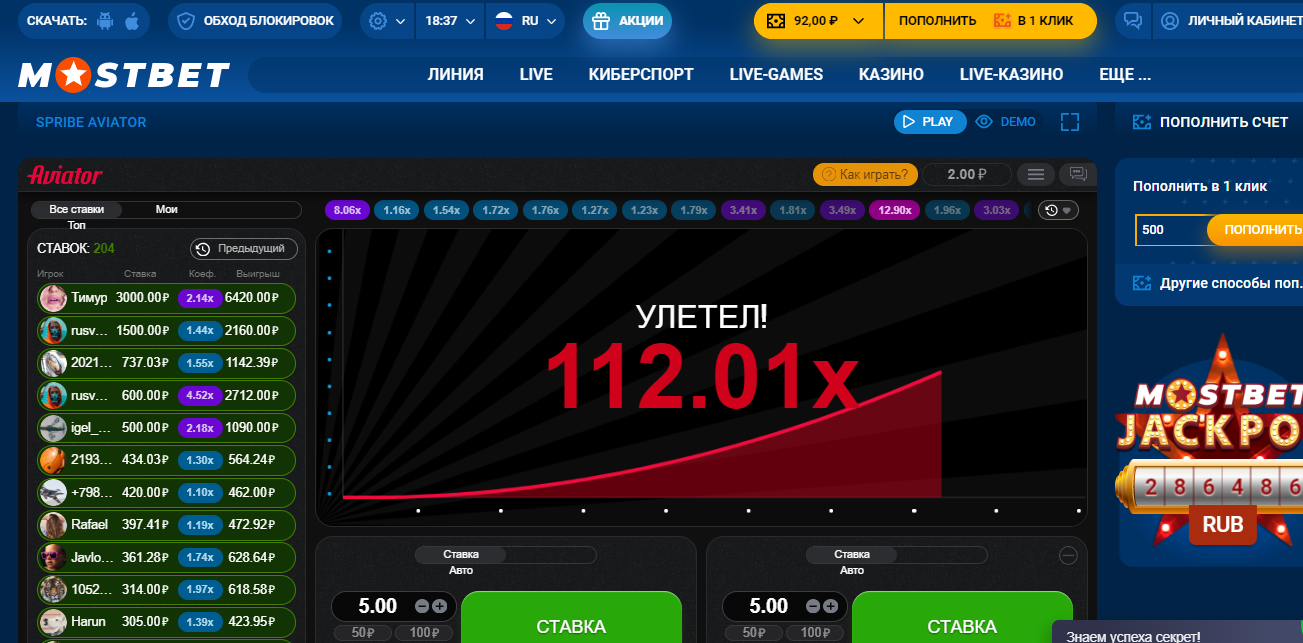Click the igel_ player airplane avatar
Viewport: 1303px width, 643px height.
tap(53, 428)
